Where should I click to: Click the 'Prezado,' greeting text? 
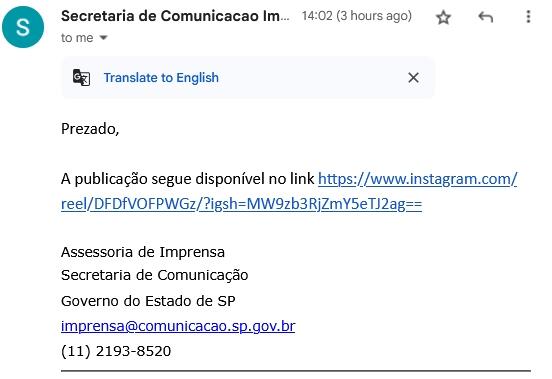[90, 129]
